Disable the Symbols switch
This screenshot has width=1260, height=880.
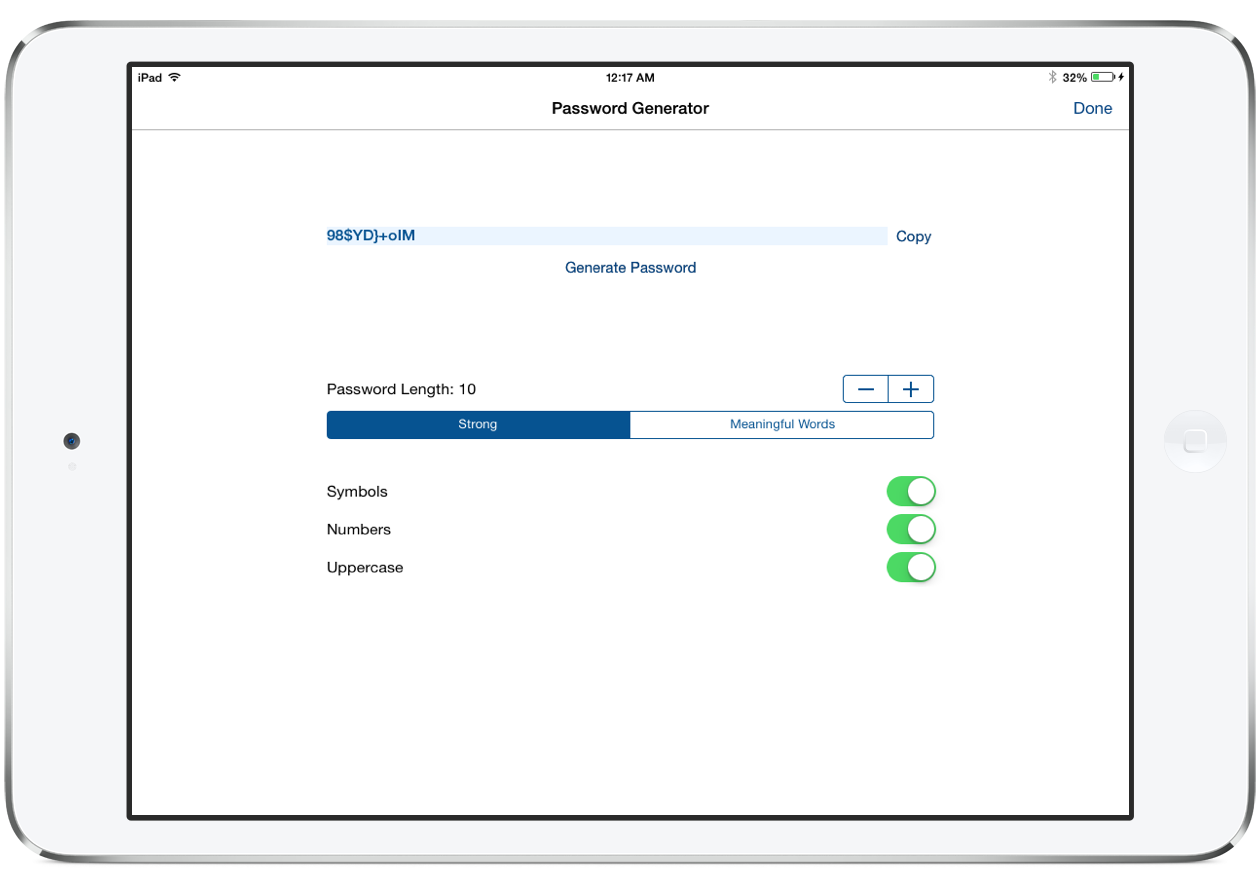[910, 491]
